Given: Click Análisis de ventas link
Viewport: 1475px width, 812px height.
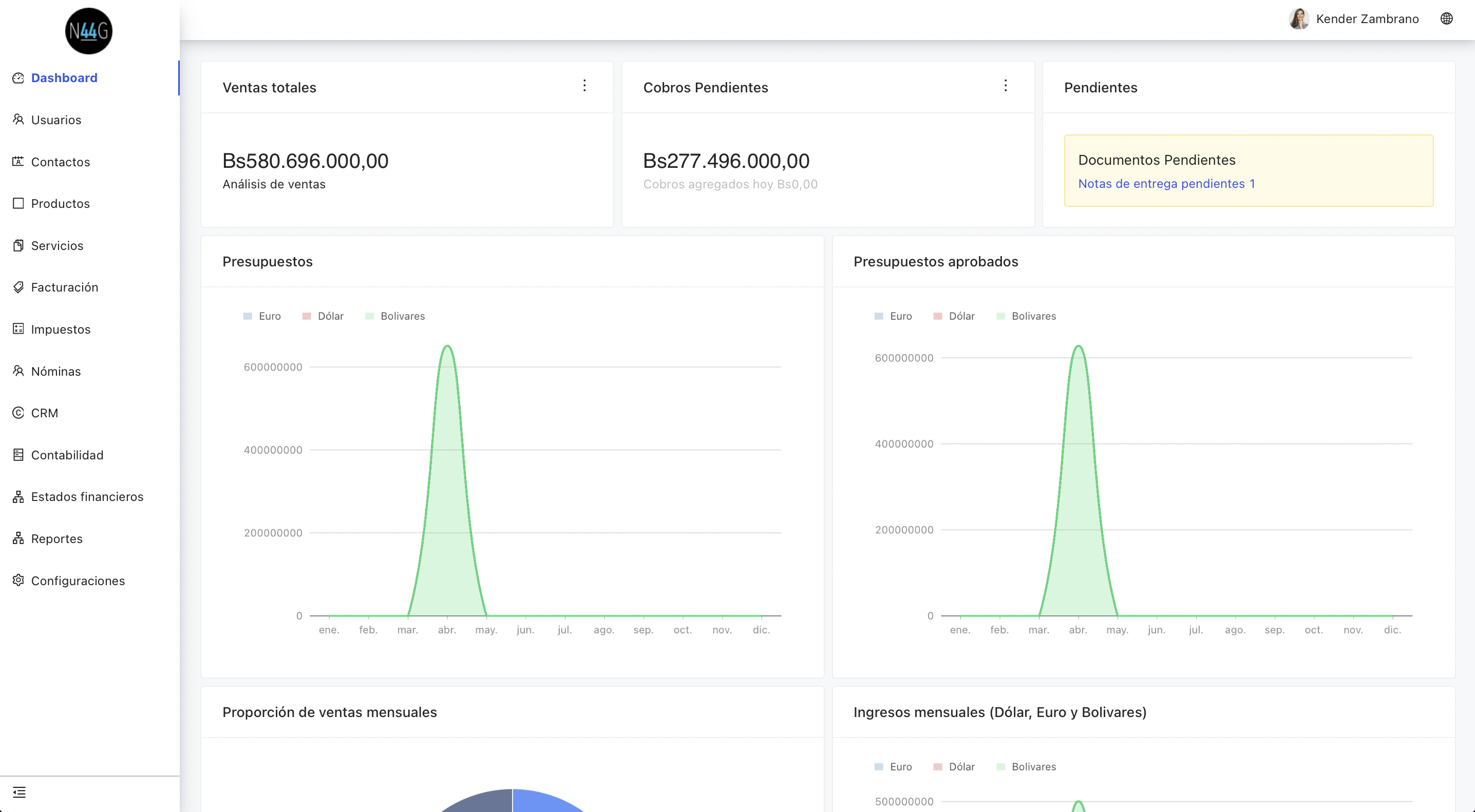Looking at the screenshot, I should click(x=274, y=184).
